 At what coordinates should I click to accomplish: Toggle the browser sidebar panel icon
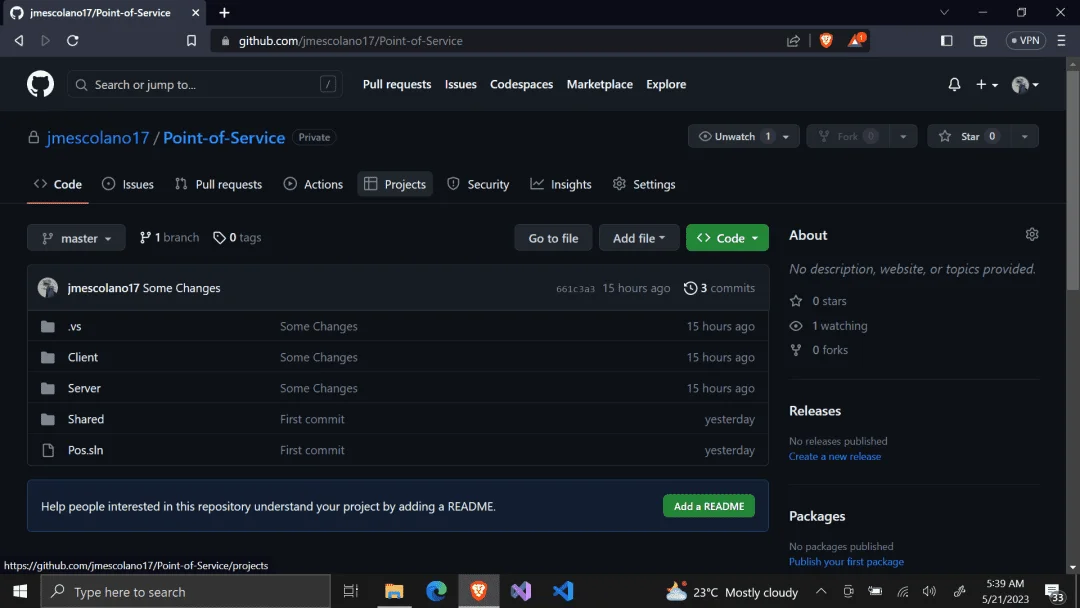(x=946, y=41)
